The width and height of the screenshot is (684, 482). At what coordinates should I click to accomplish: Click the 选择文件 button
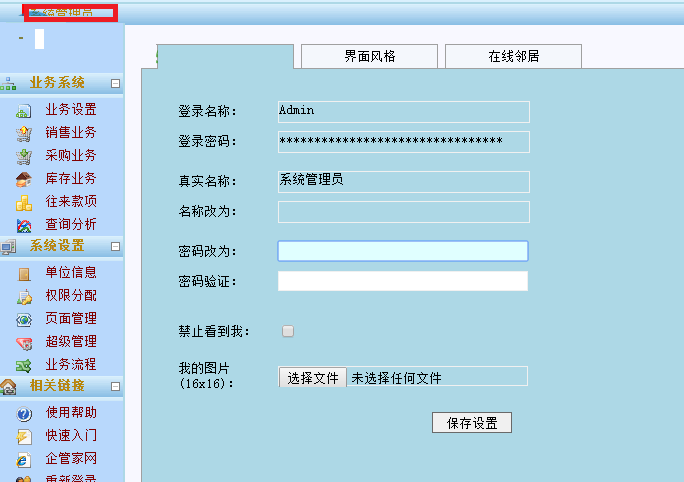pyautogui.click(x=313, y=378)
